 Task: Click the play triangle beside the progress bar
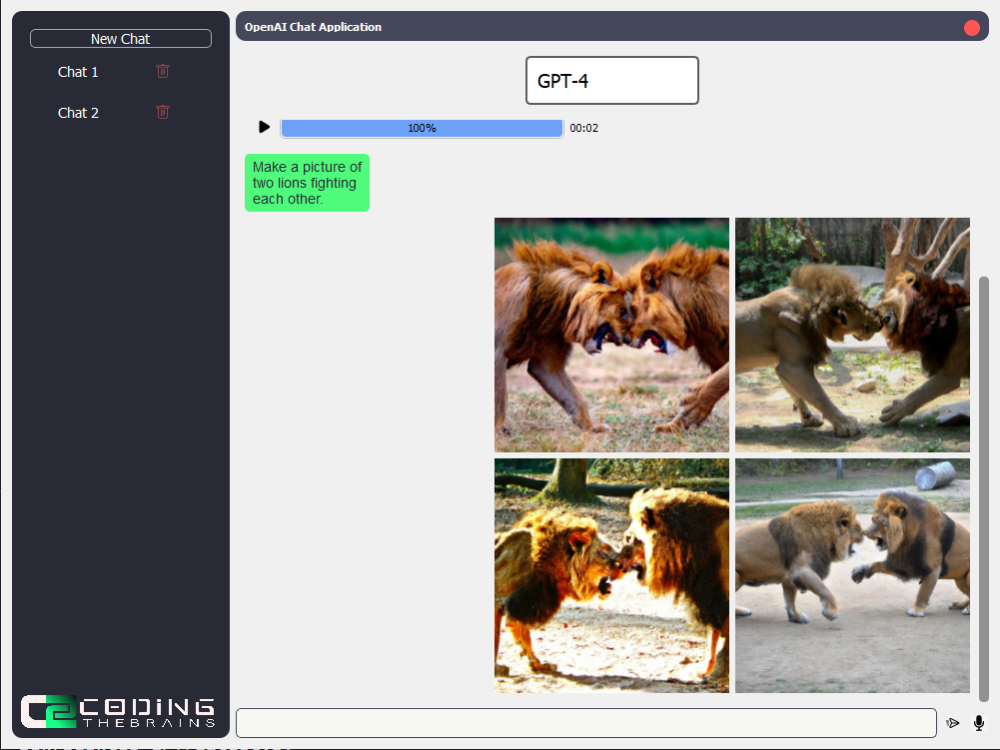[264, 127]
